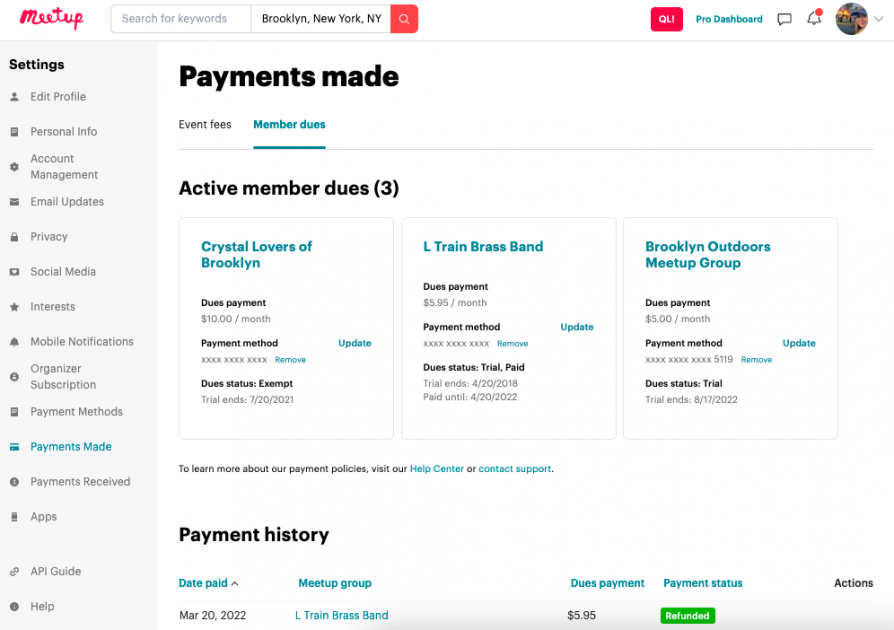Open the API Guide
894x630 pixels.
pos(56,571)
